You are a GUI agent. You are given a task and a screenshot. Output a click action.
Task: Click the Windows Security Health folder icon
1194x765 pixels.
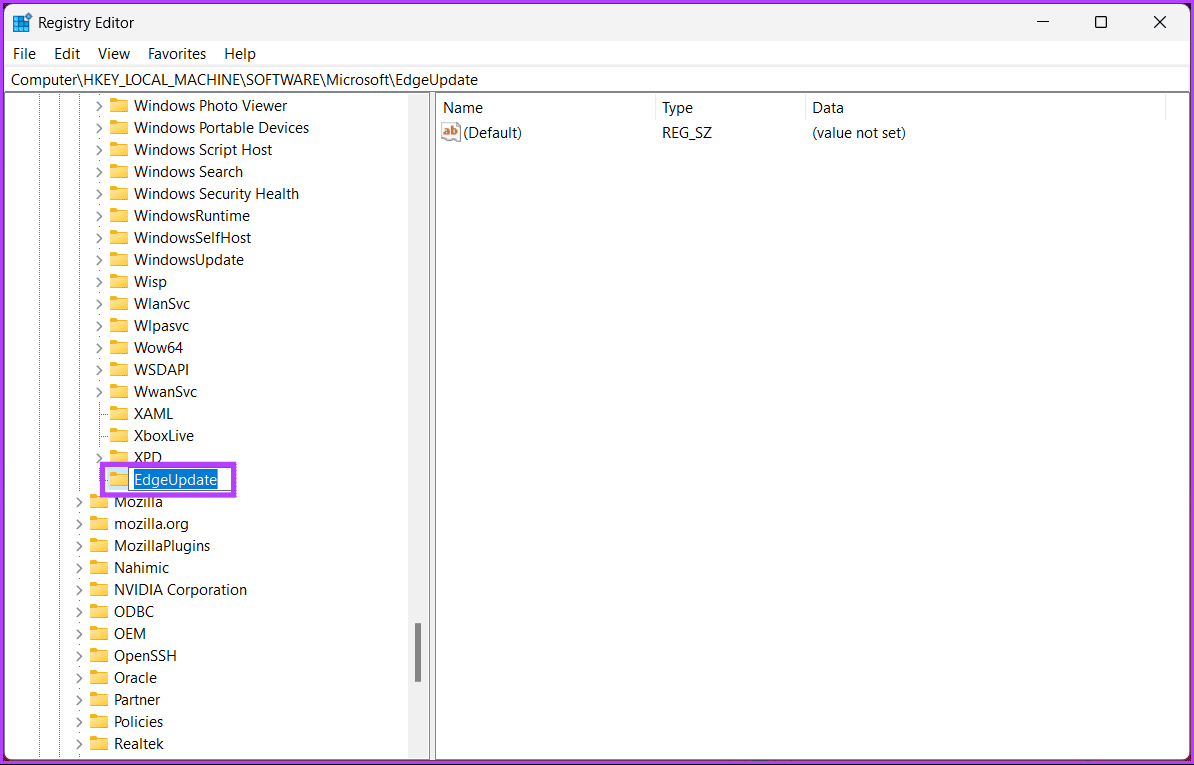(x=119, y=194)
